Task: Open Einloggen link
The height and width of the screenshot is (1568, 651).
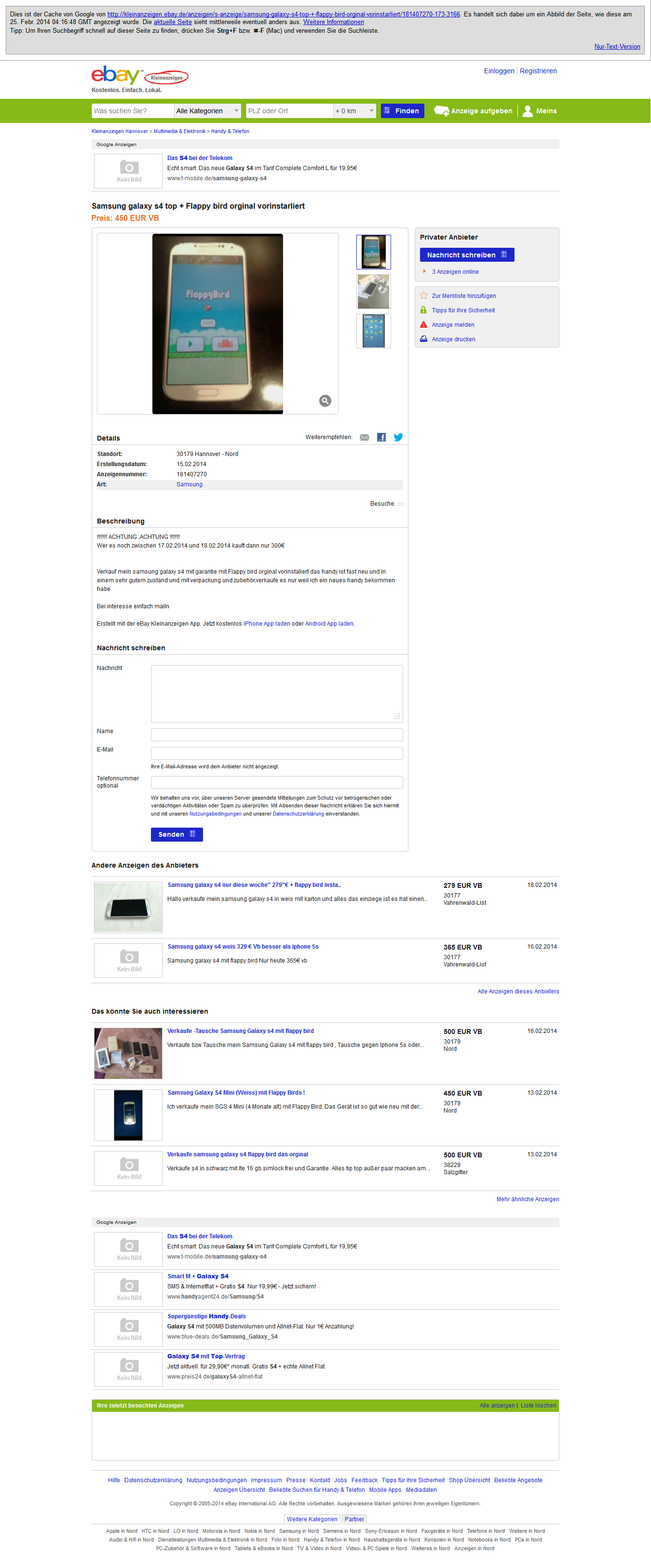Action: click(499, 71)
